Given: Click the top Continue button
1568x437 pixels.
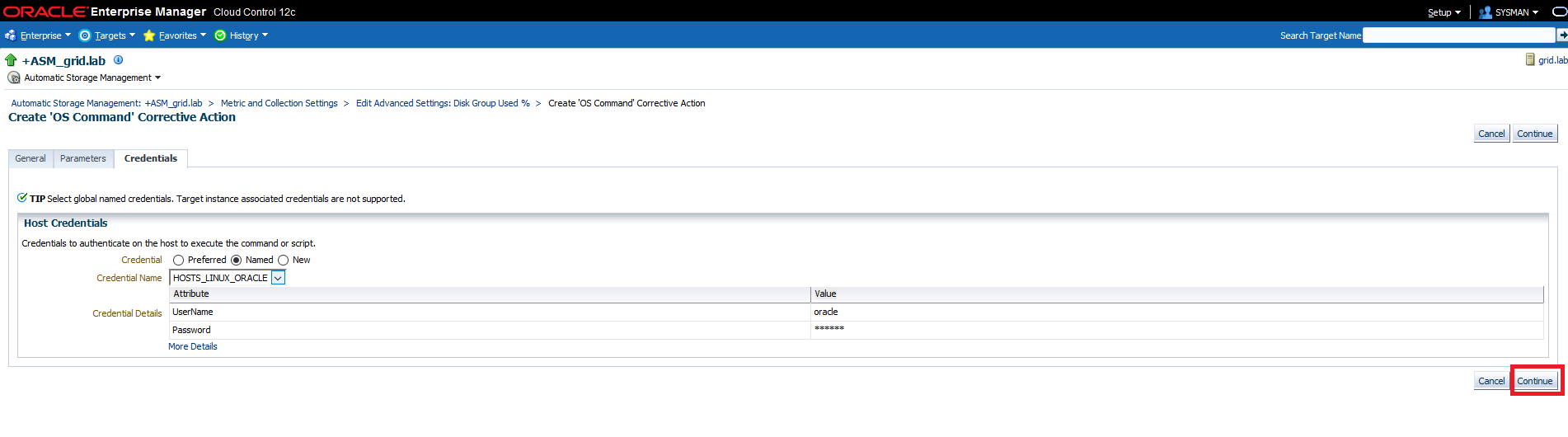Looking at the screenshot, I should [1535, 134].
